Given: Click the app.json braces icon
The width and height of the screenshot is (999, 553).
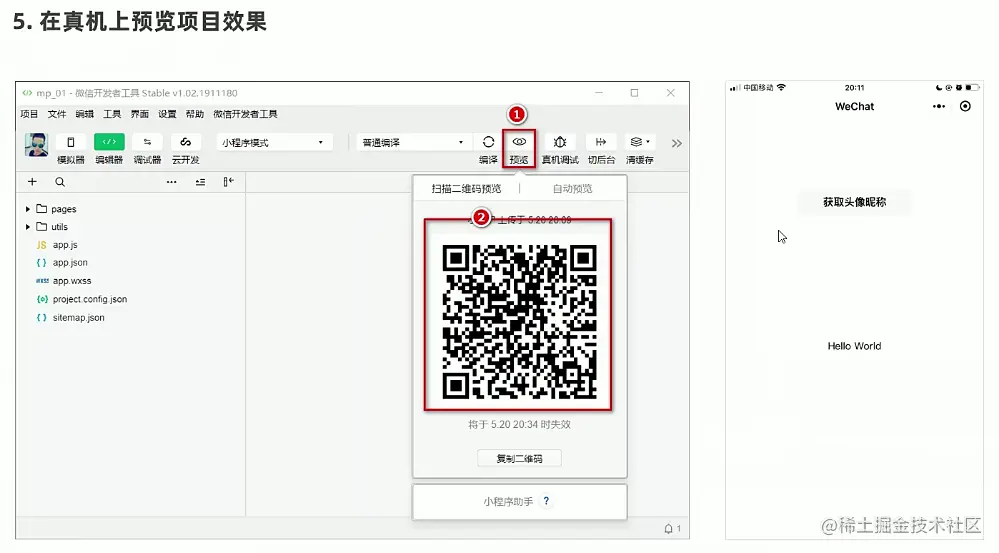Looking at the screenshot, I should coord(41,262).
